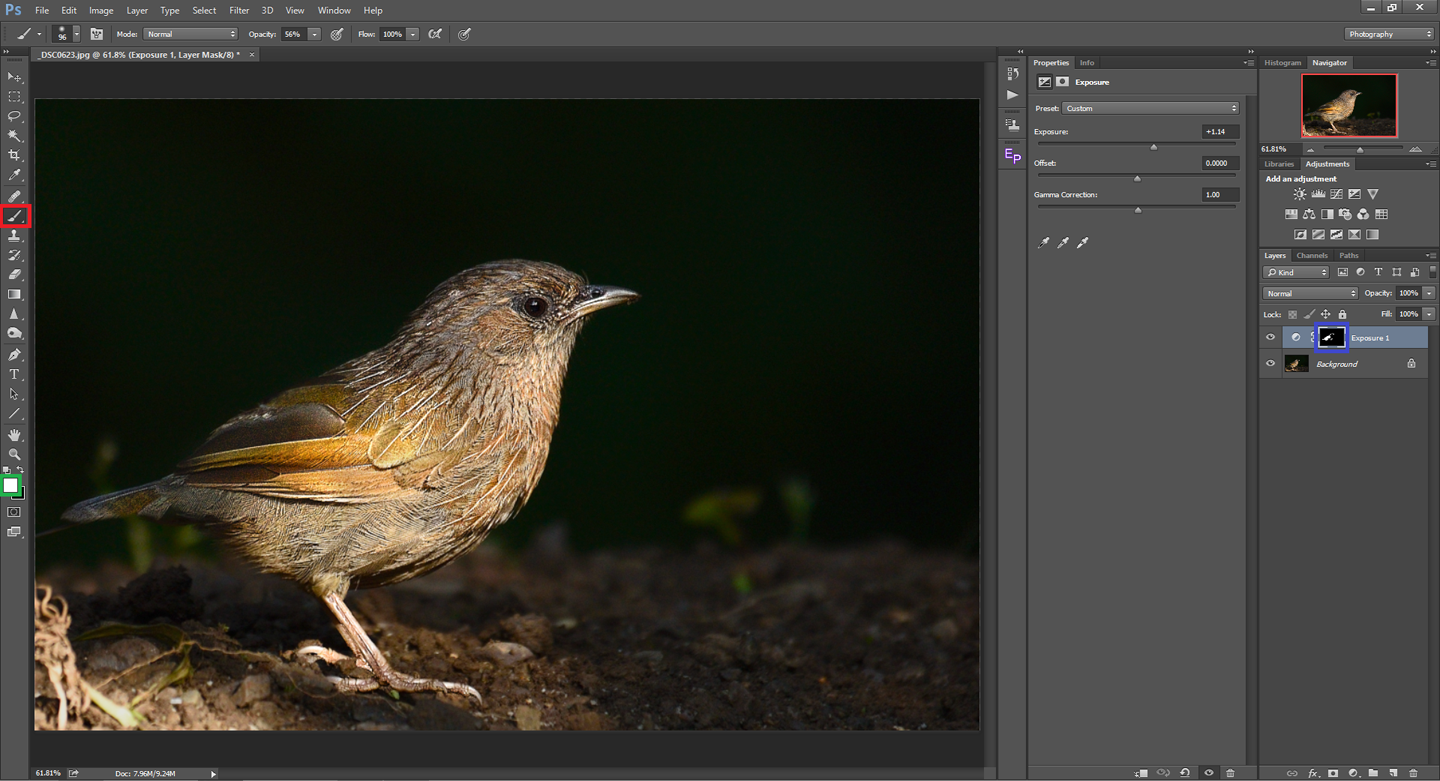Viewport: 1440px width, 781px height.
Task: Switch to the Libraries tab
Action: pos(1279,164)
